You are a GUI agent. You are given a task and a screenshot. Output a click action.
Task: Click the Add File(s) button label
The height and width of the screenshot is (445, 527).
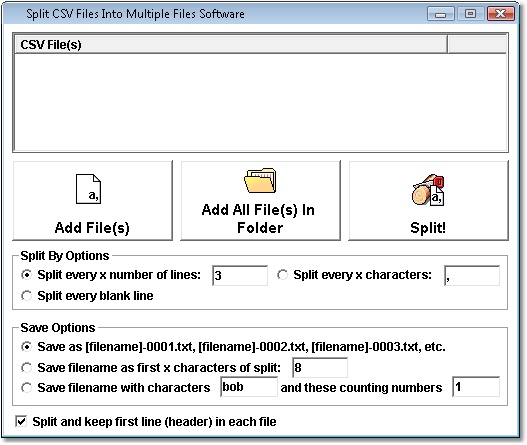[92, 228]
